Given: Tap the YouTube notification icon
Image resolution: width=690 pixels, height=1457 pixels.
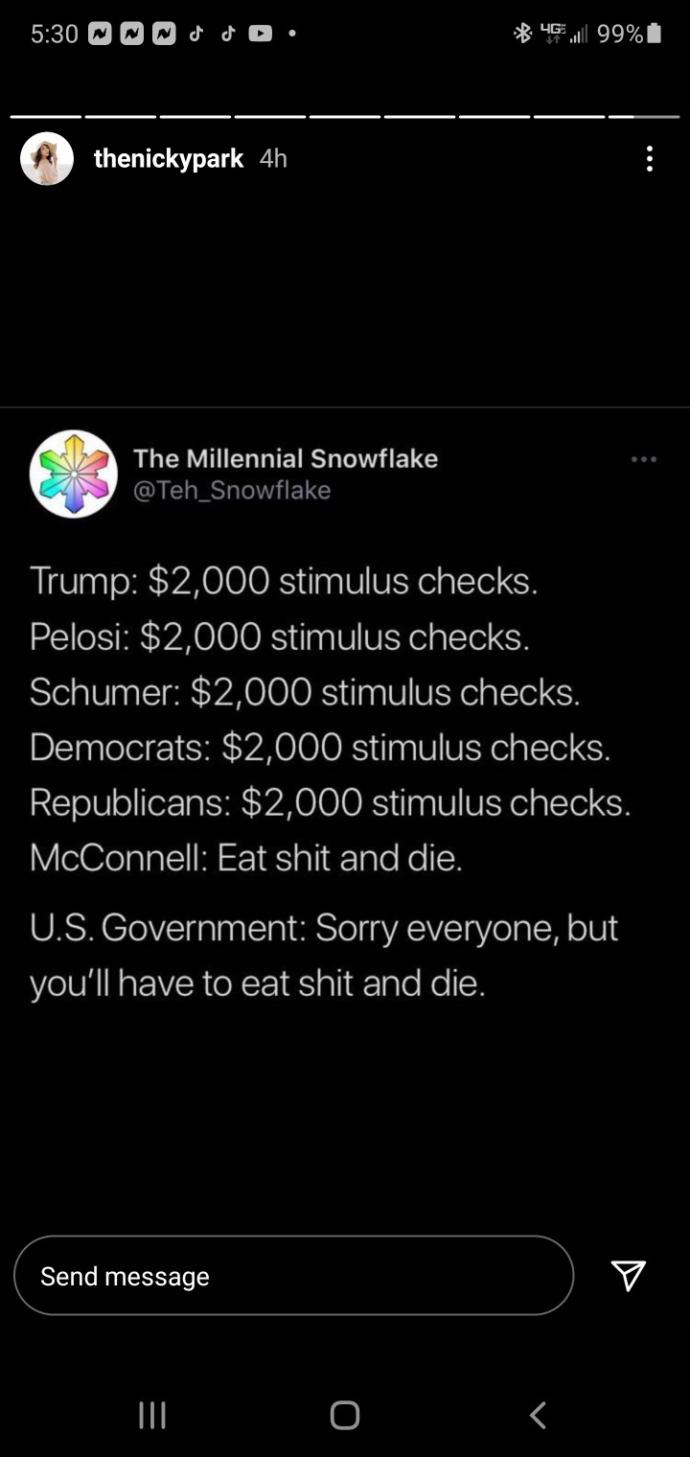Looking at the screenshot, I should (260, 34).
